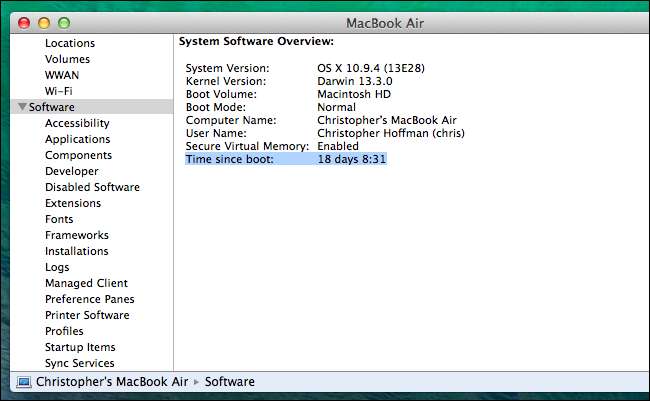650x401 pixels.
Task: Select Printer Software in the sidebar
Action: pos(87,315)
